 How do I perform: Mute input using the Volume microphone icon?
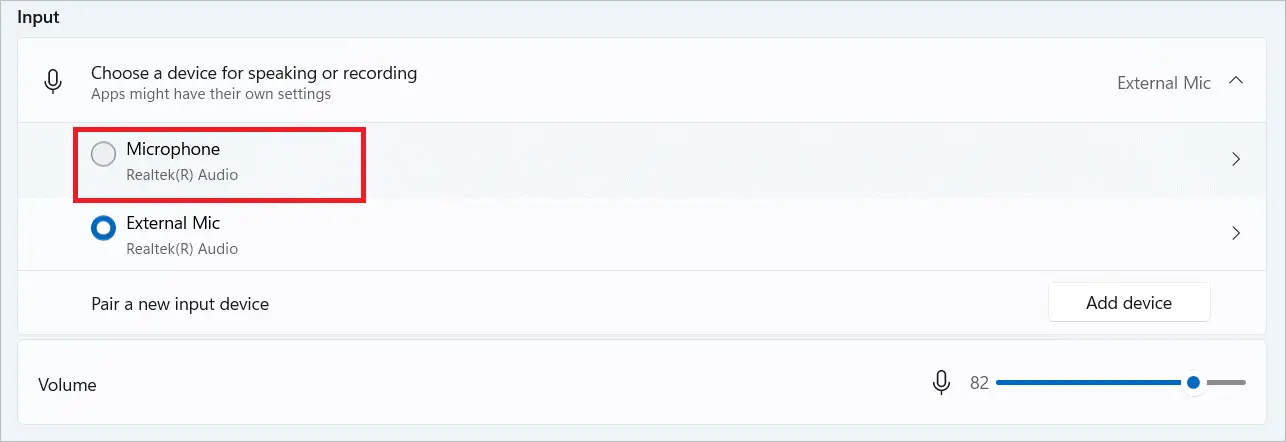(x=940, y=383)
